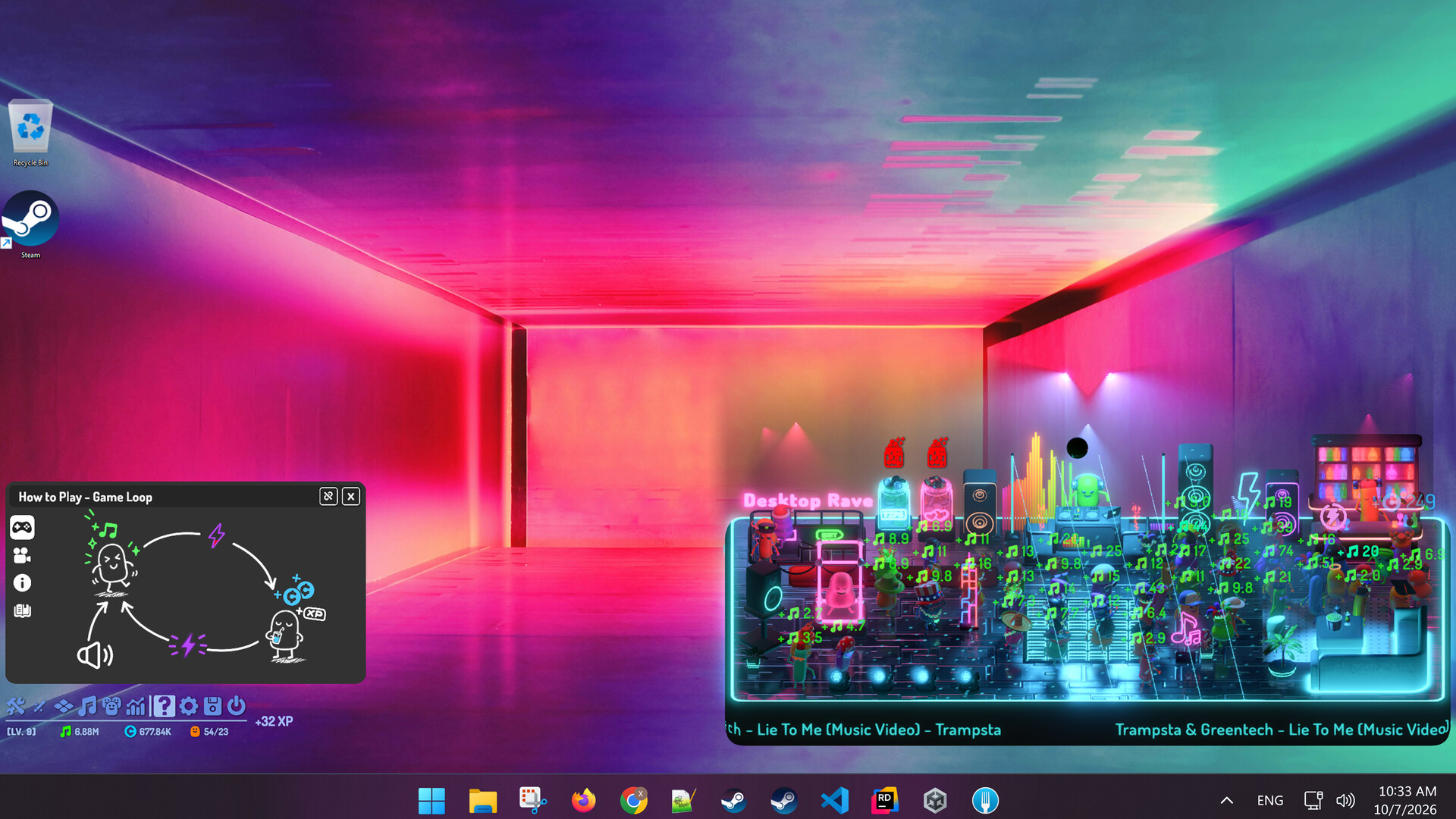Open the clock showing 10:33 AM
This screenshot has height=819, width=1456.
(1407, 800)
